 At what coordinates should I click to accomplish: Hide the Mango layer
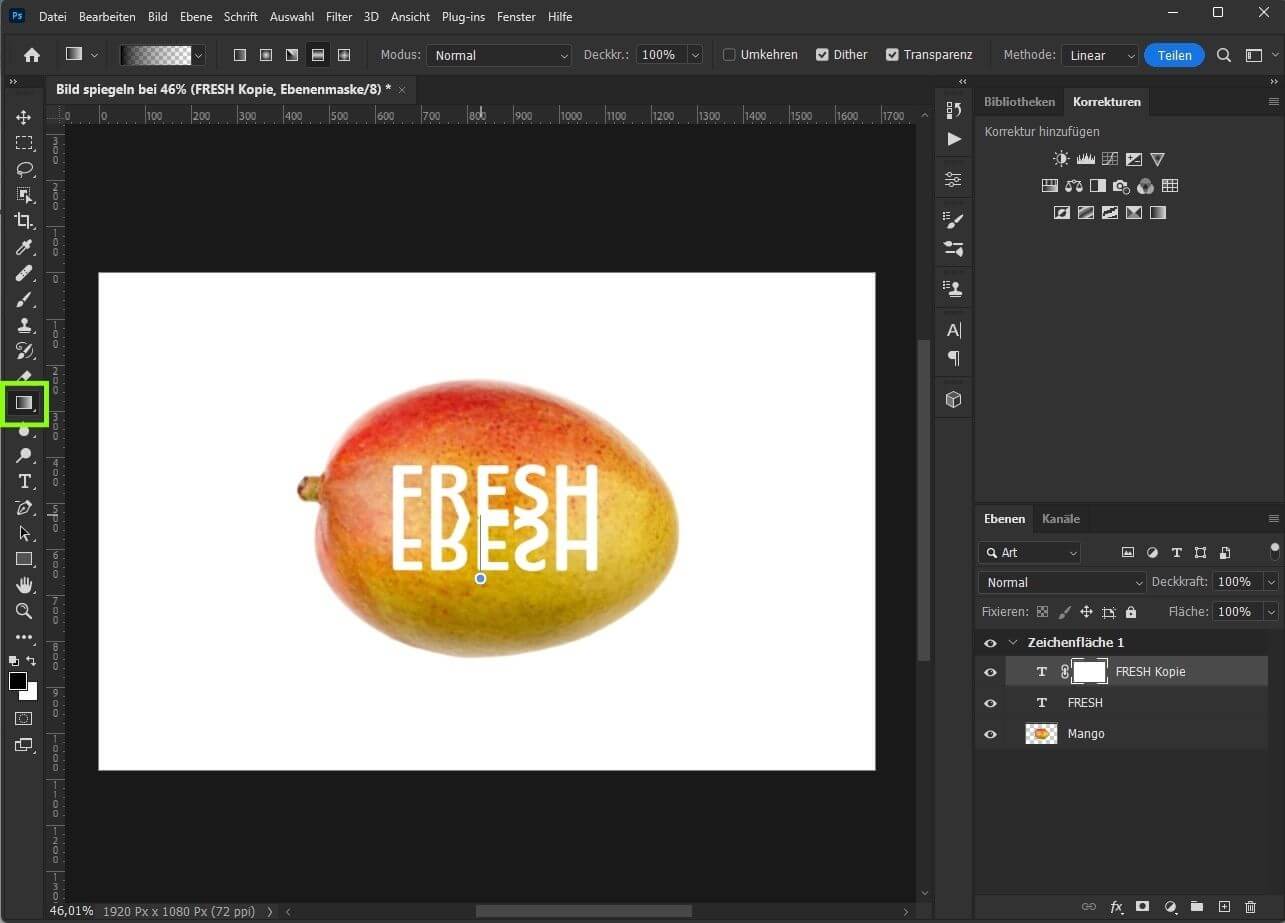pyautogui.click(x=990, y=733)
